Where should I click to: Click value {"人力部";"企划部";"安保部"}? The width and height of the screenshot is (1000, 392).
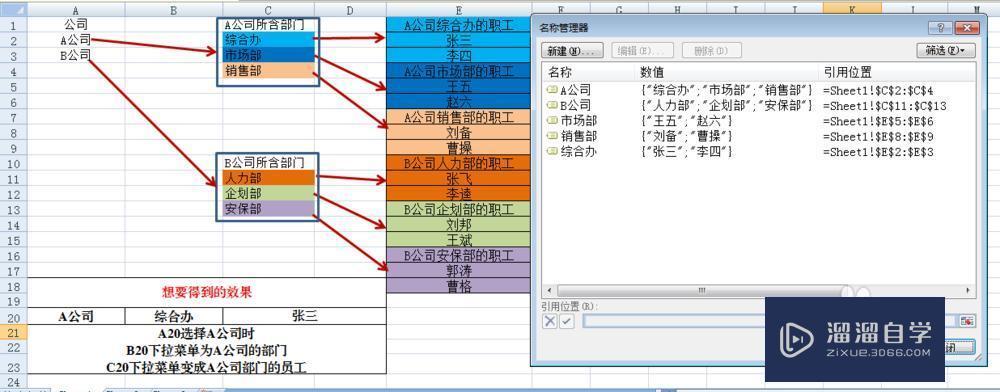coord(726,105)
